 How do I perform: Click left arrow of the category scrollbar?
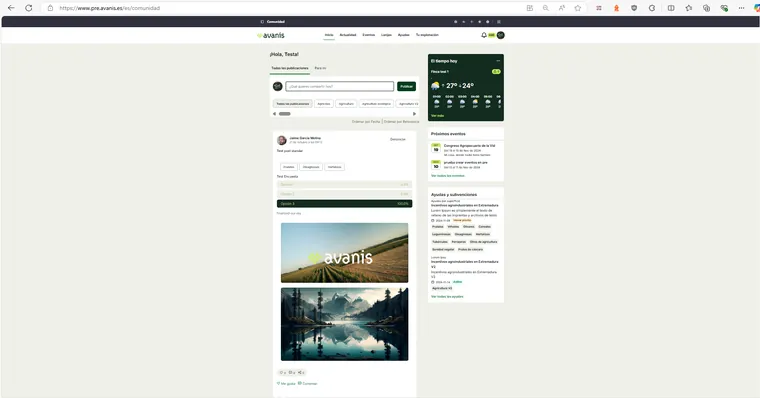pos(274,114)
